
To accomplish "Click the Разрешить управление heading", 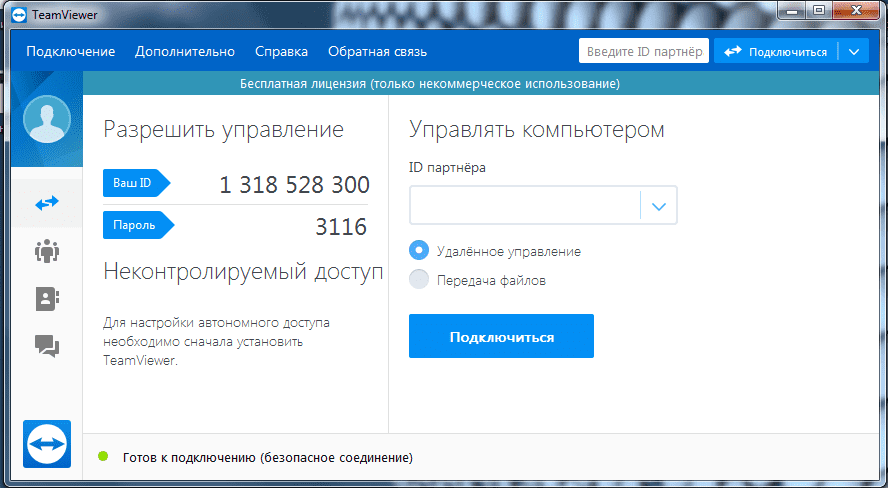I will (223, 130).
